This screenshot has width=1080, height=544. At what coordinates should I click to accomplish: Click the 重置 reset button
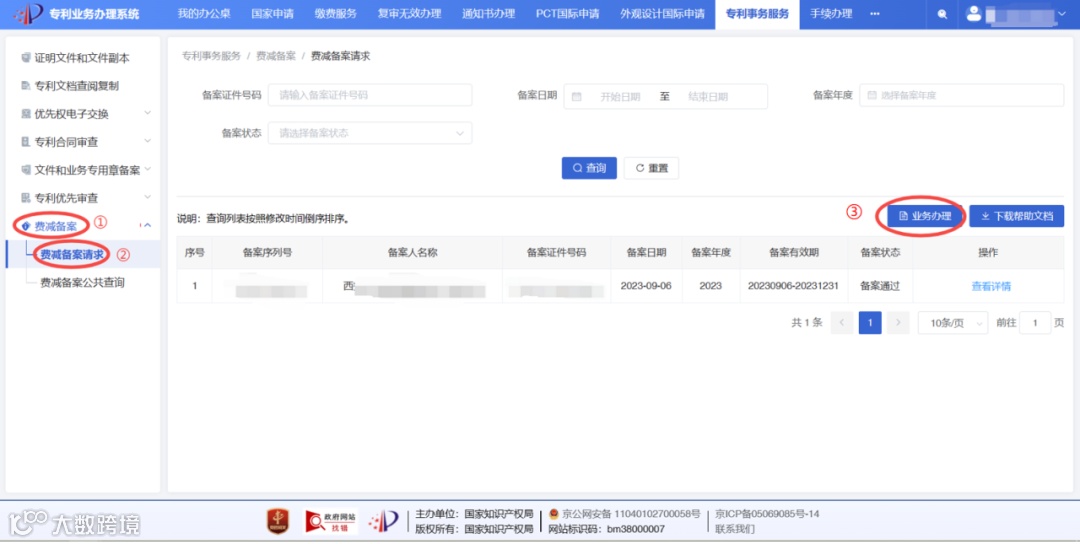(652, 168)
